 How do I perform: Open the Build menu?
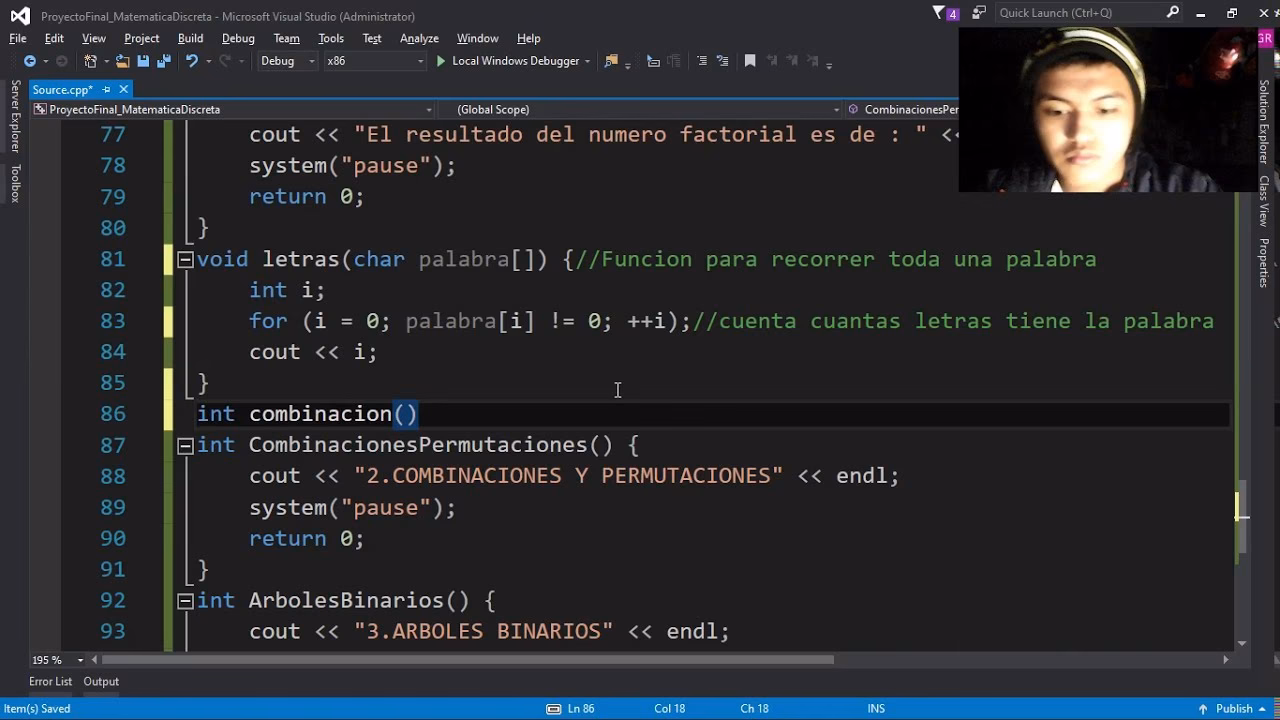click(189, 38)
